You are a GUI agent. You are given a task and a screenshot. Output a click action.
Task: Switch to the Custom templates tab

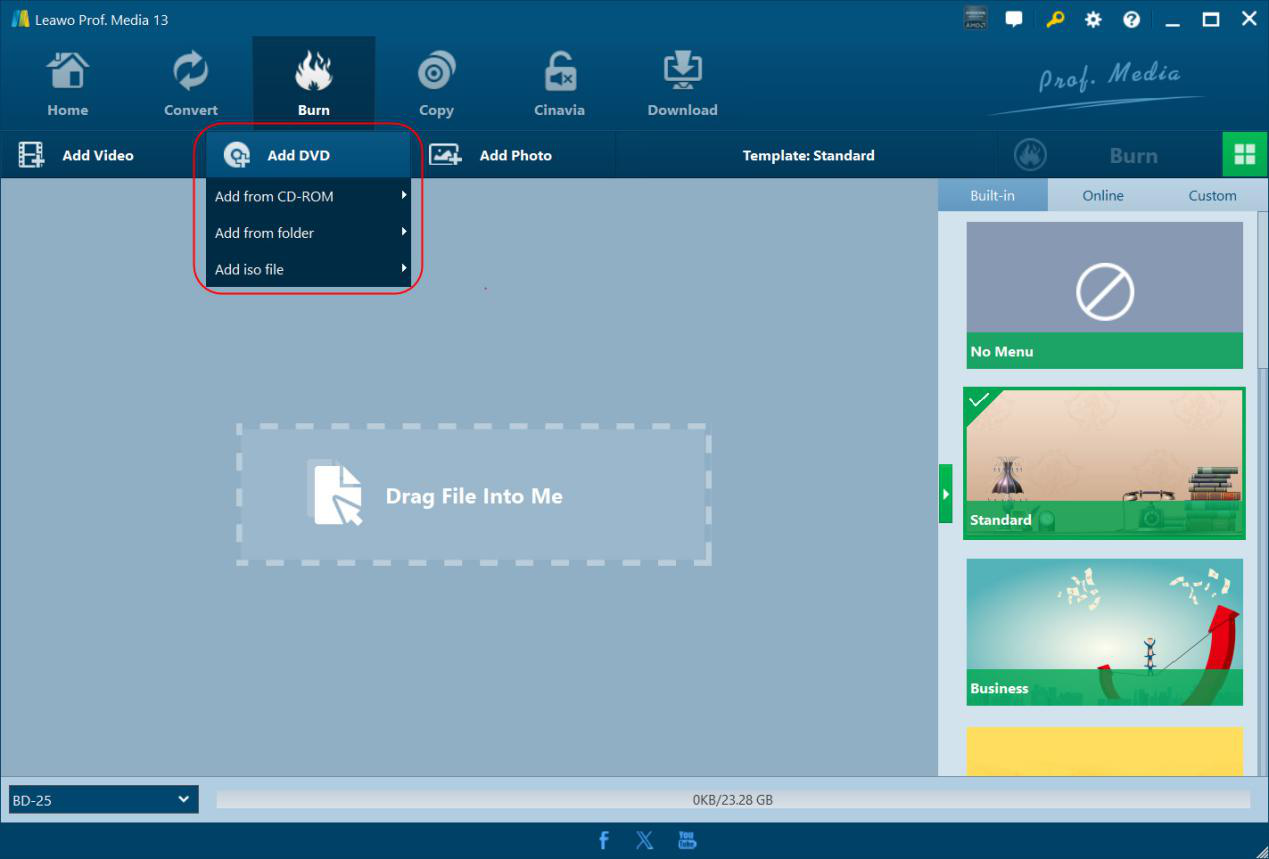pyautogui.click(x=1212, y=195)
